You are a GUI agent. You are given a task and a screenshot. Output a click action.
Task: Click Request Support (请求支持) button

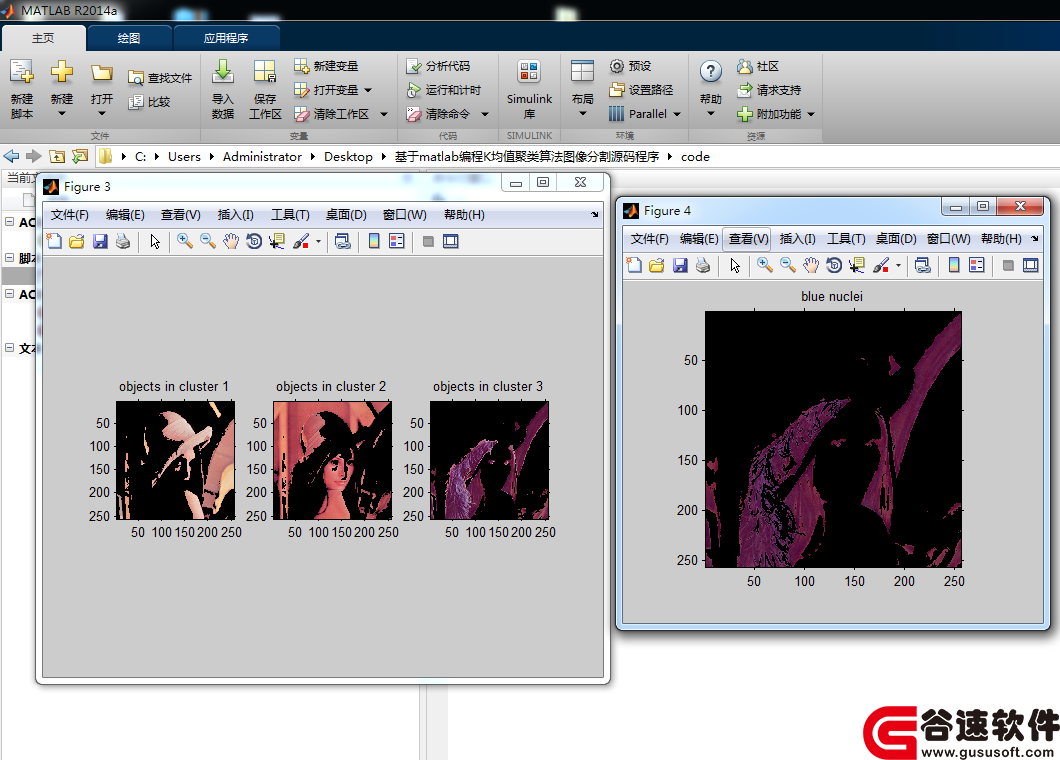pyautogui.click(x=769, y=90)
